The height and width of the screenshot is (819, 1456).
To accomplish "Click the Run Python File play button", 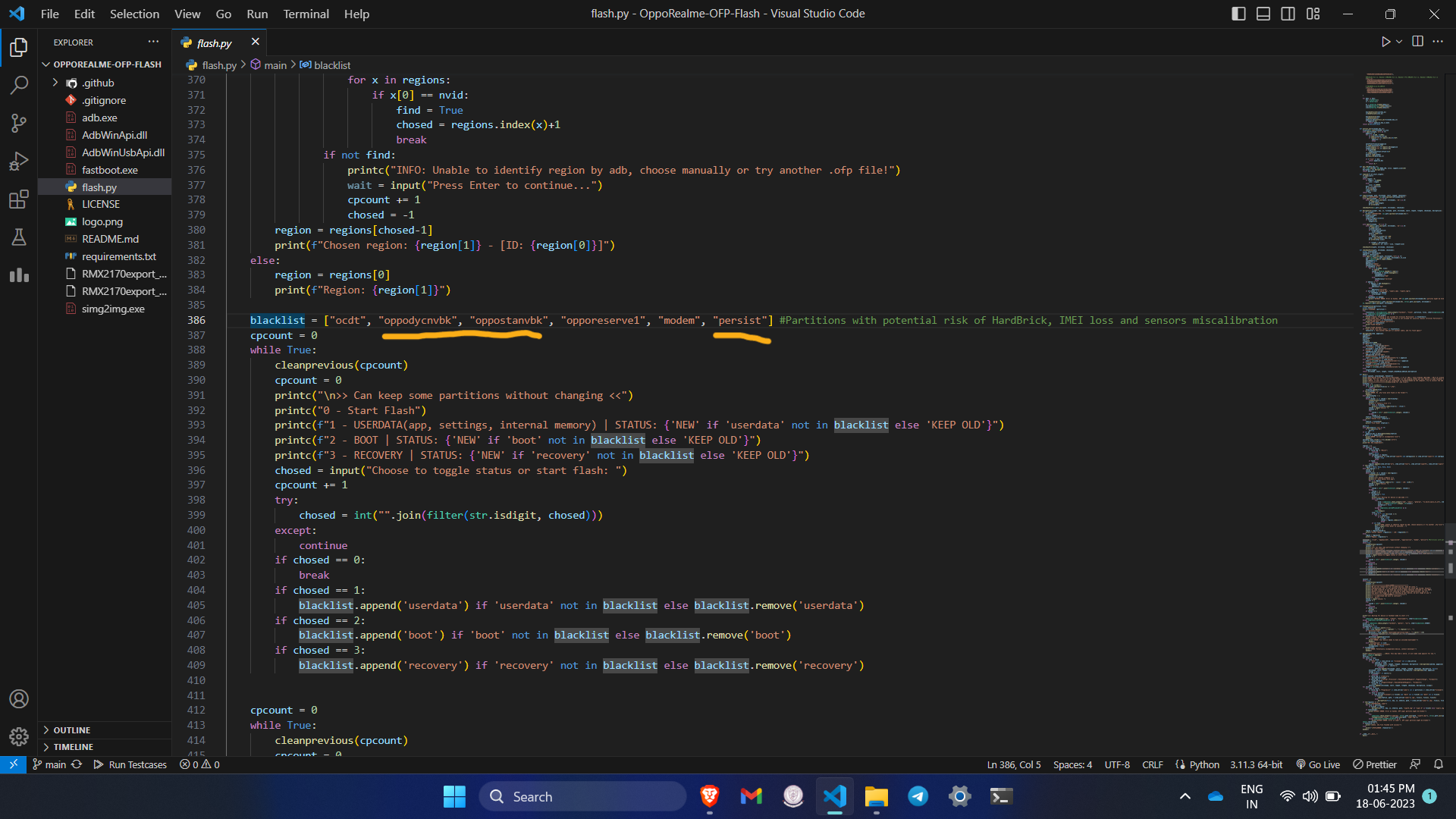I will coord(1385,42).
